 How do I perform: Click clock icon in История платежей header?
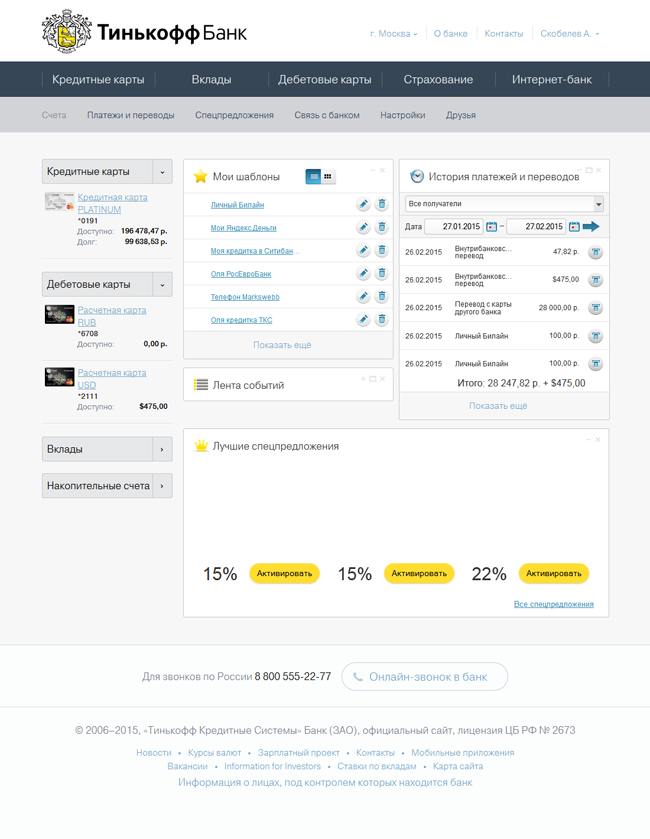click(x=417, y=176)
